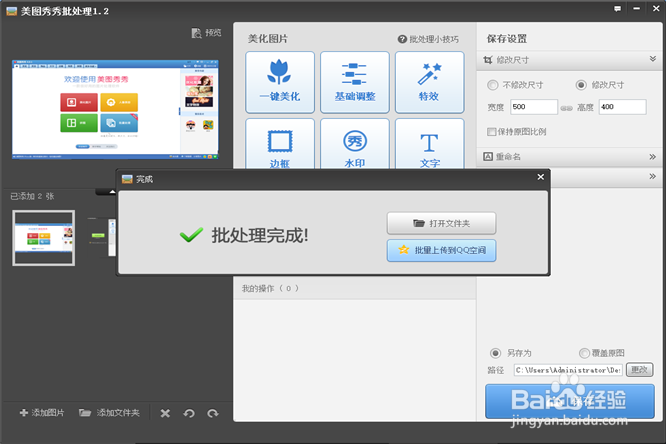
Task: Select 另存为 save-as radio option
Action: 495,353
